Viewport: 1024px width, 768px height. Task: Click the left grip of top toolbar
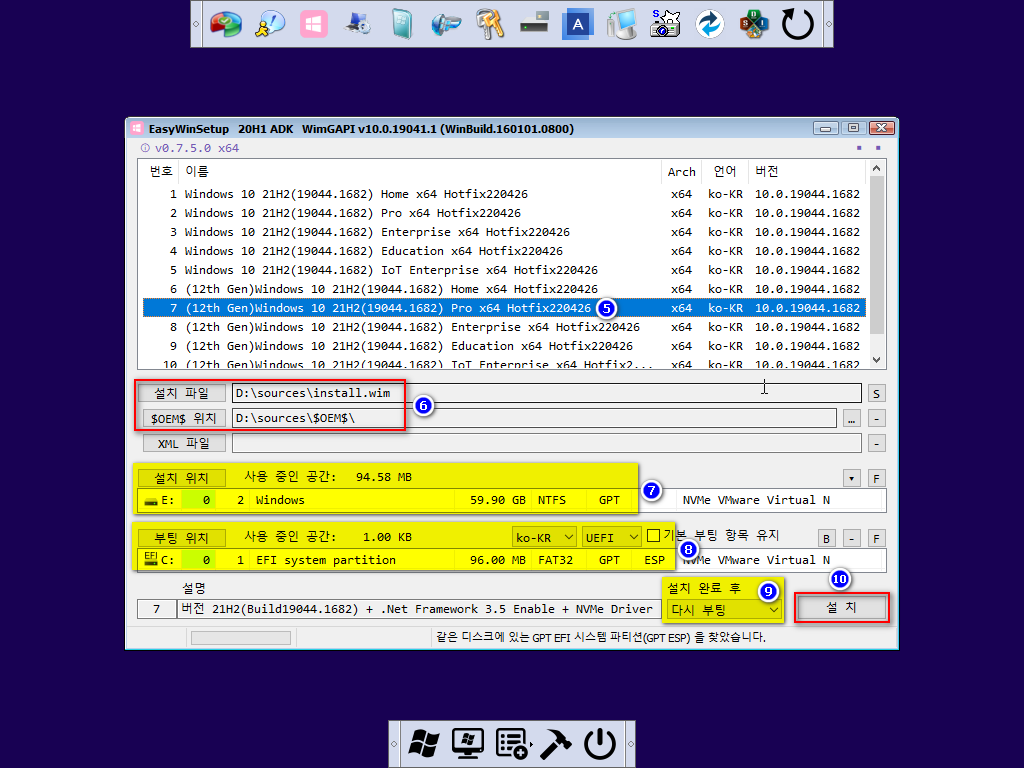click(196, 24)
